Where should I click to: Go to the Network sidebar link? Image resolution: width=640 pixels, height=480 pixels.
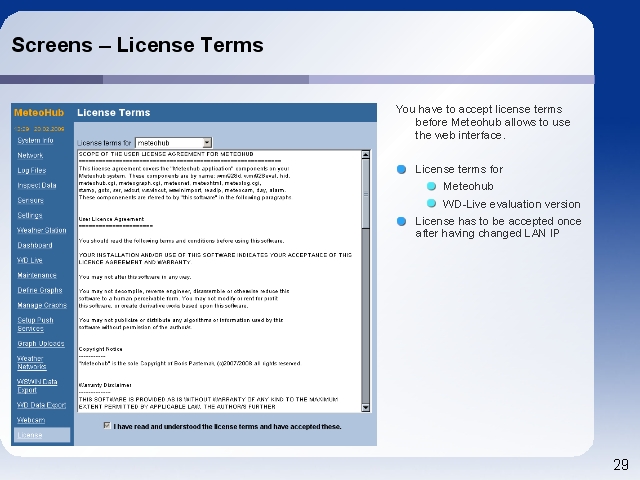coord(30,156)
